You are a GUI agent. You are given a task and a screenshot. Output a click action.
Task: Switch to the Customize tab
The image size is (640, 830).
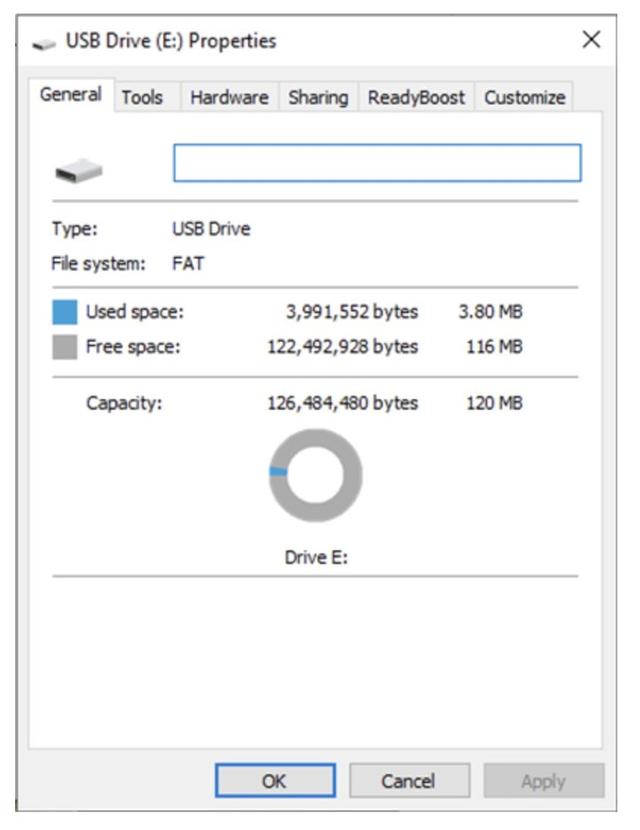coord(525,97)
